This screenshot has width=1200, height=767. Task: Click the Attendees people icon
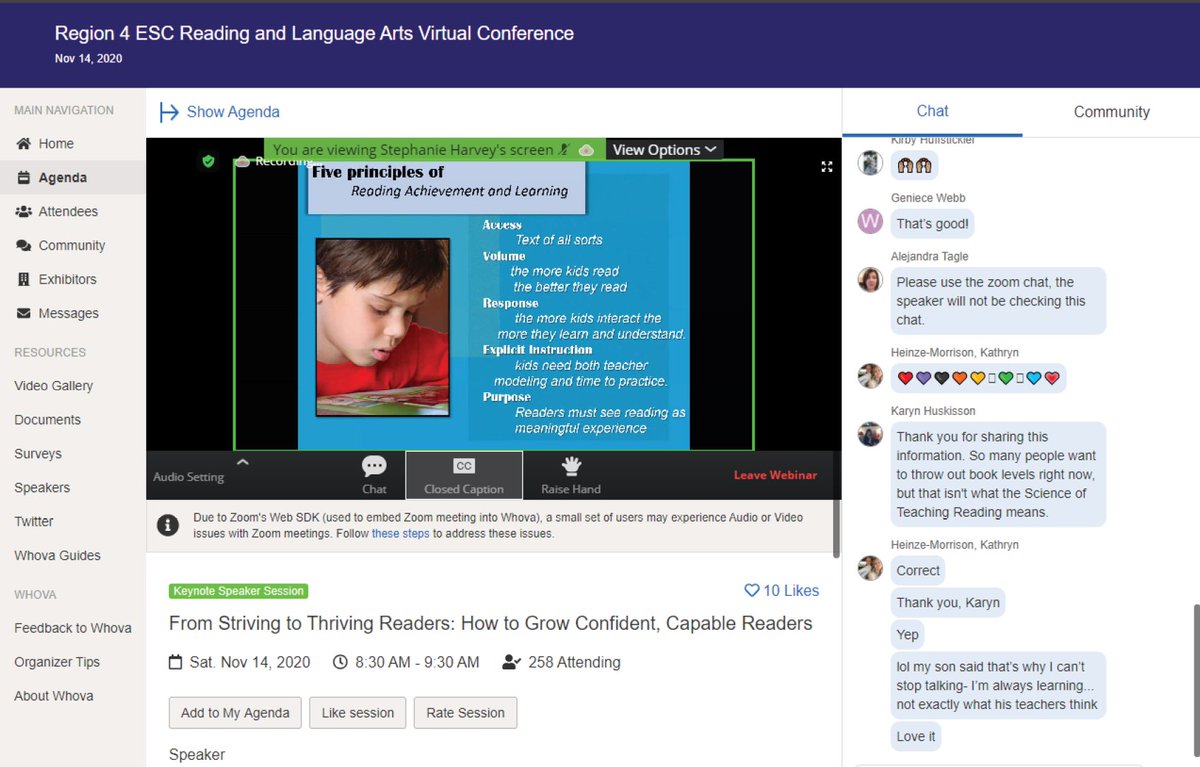23,211
